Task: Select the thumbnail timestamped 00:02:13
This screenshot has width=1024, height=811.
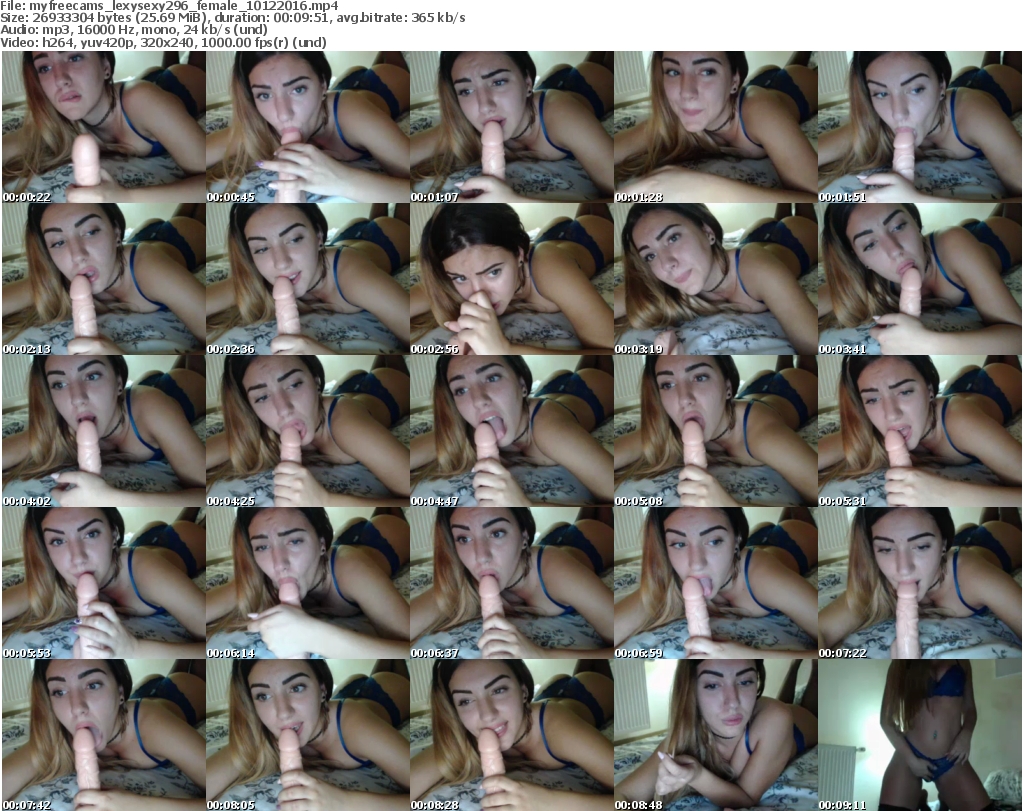Action: [x=103, y=279]
